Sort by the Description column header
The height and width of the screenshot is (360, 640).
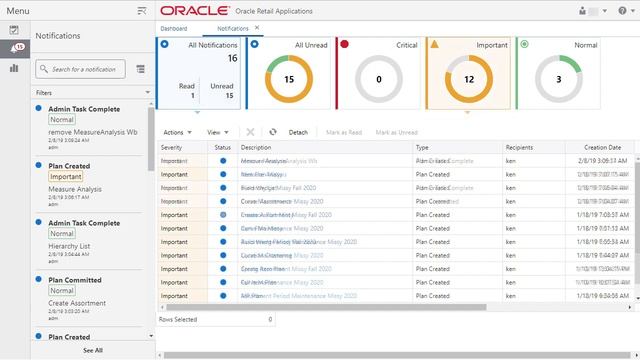pyautogui.click(x=325, y=147)
